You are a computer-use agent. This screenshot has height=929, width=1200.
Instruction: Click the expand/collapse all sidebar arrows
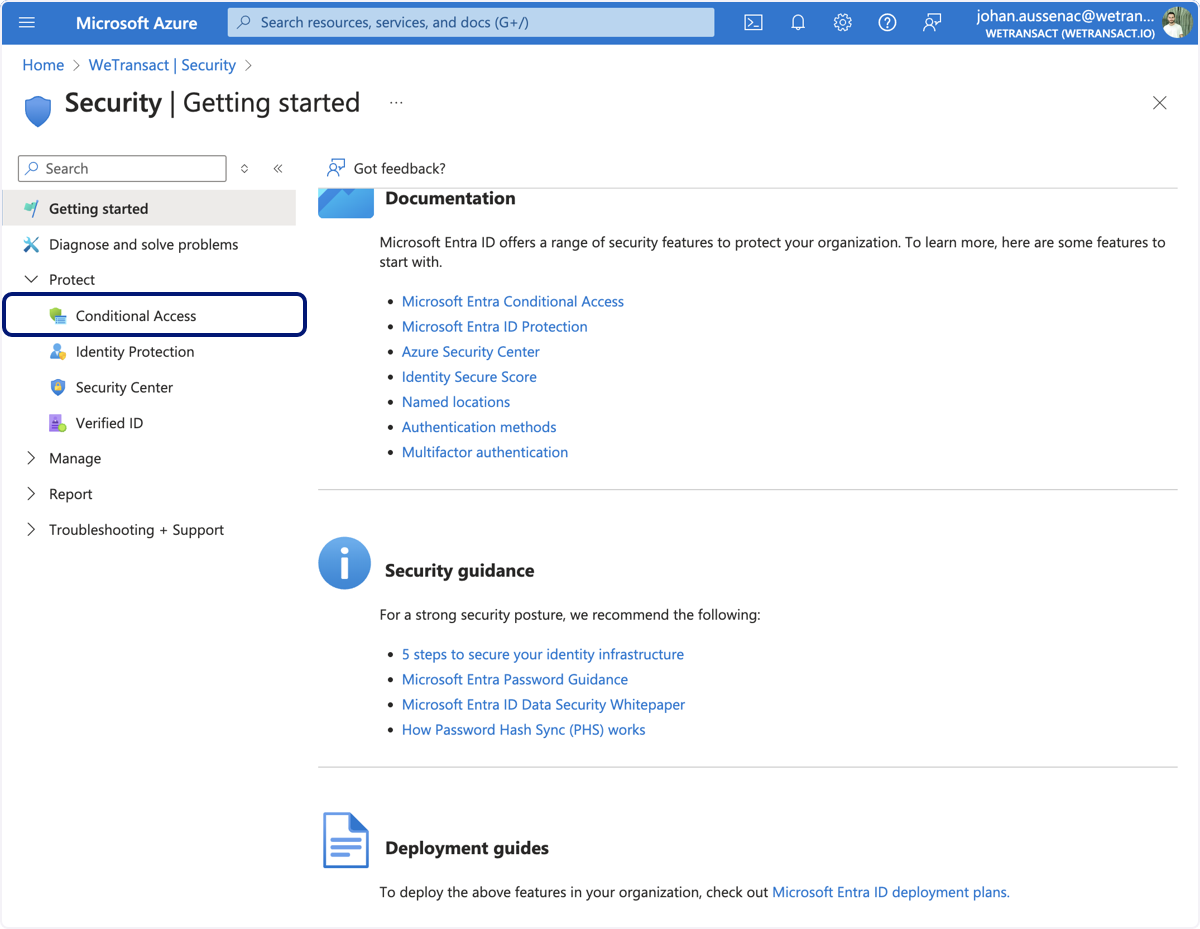pos(245,169)
